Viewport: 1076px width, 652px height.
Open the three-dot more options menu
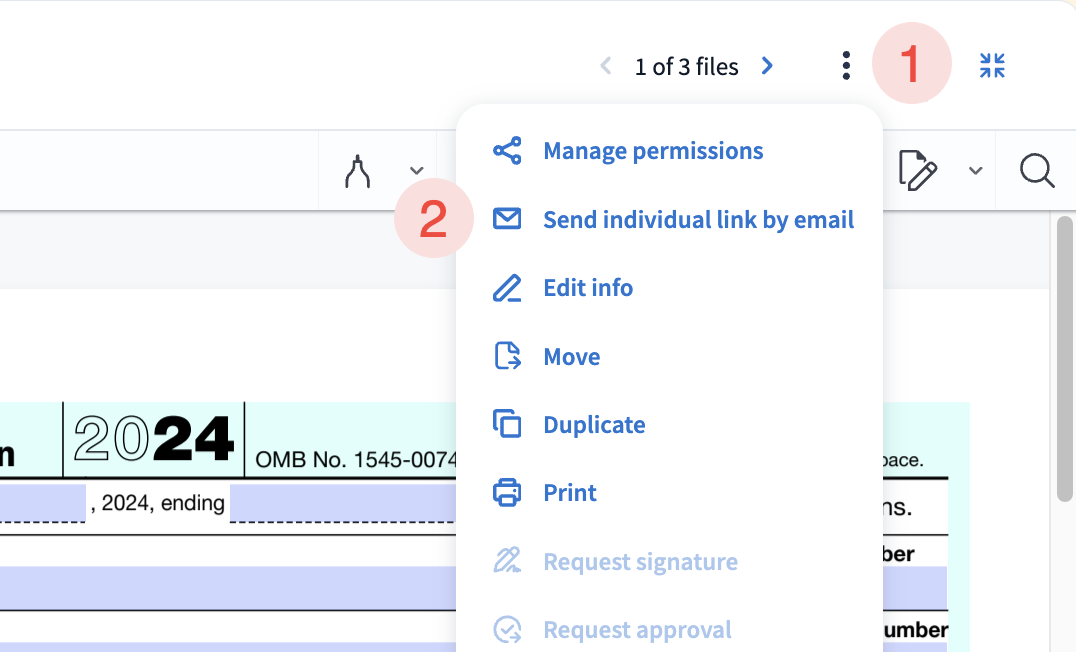point(846,66)
